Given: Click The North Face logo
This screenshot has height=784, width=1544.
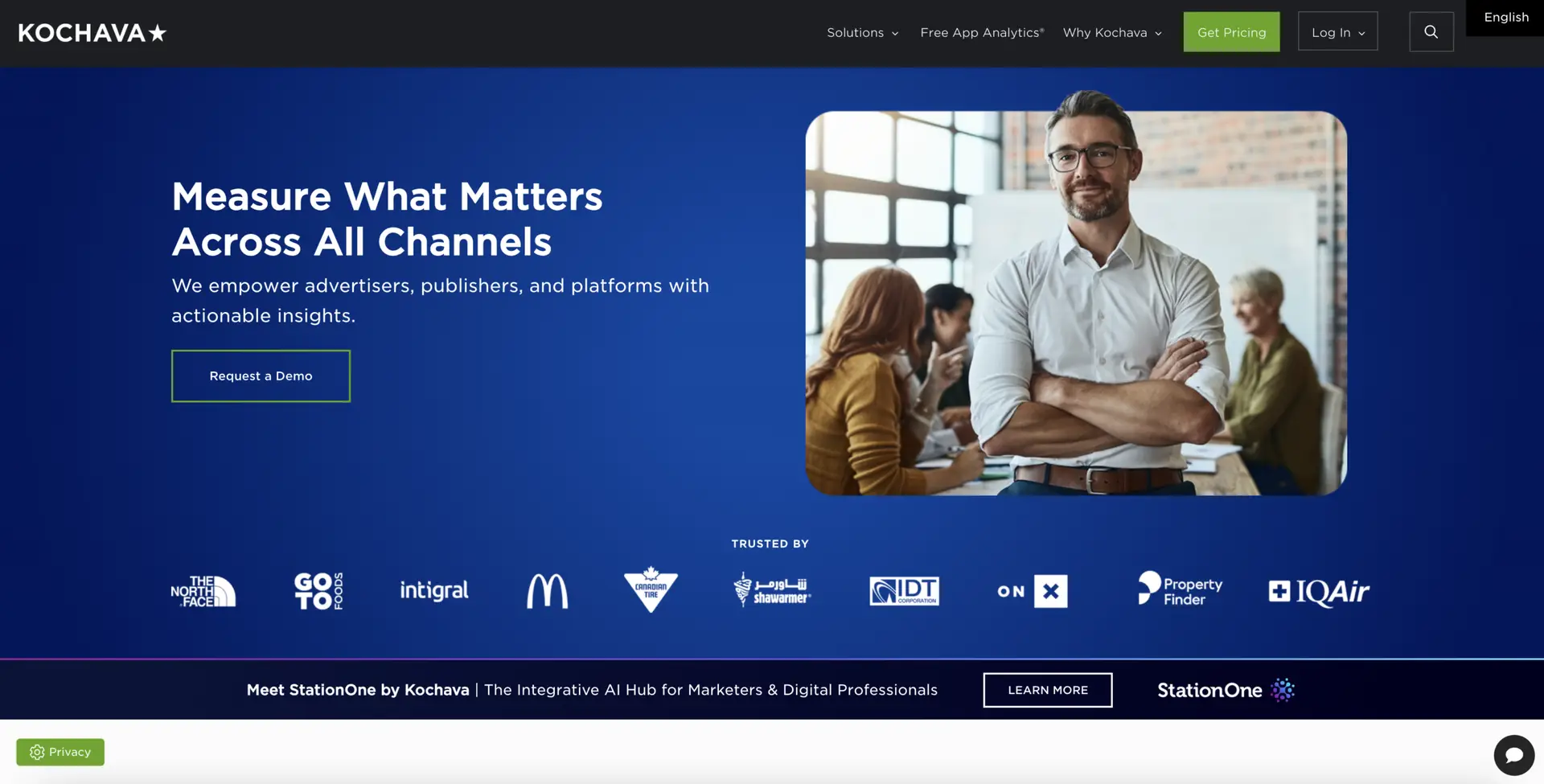Looking at the screenshot, I should pyautogui.click(x=203, y=591).
